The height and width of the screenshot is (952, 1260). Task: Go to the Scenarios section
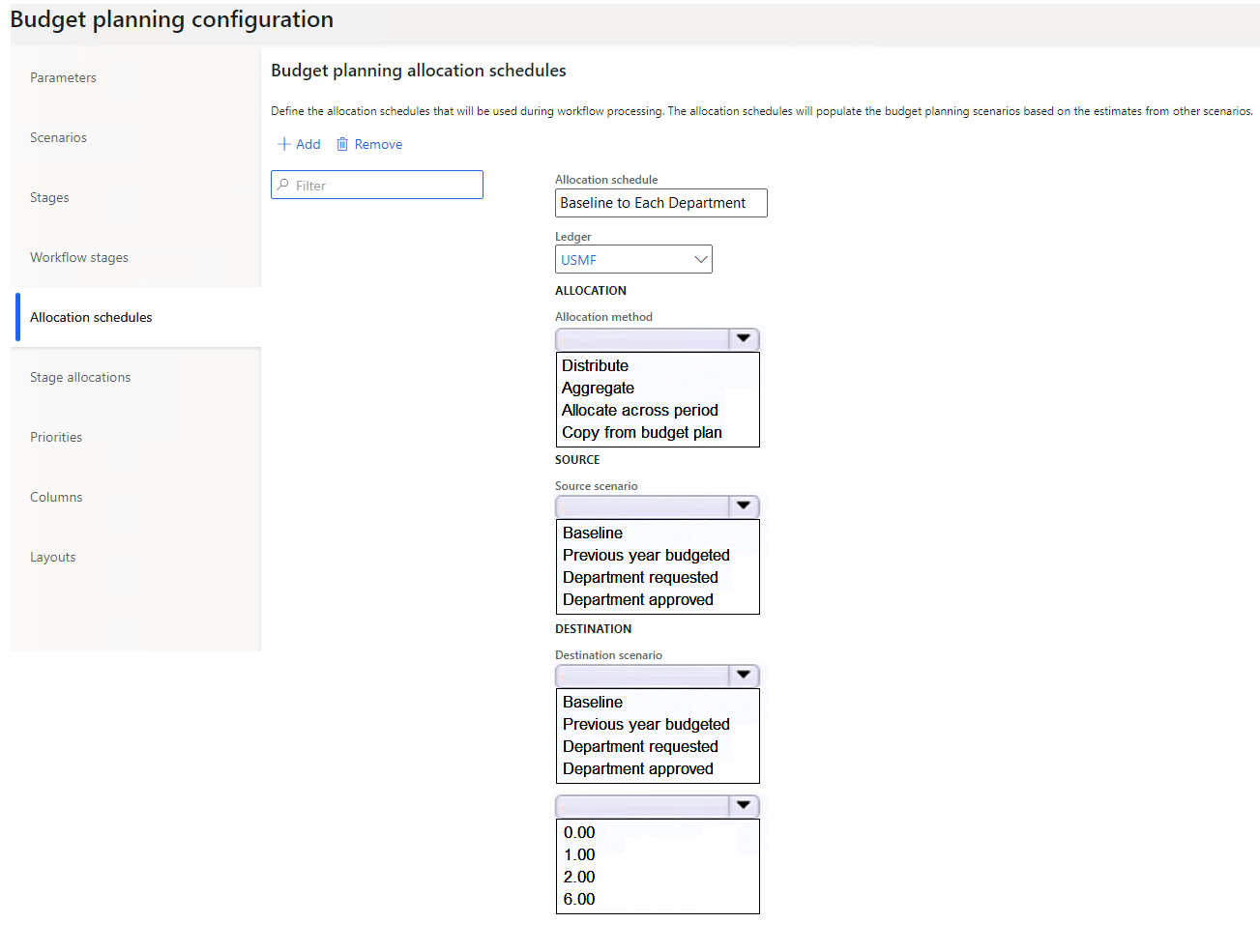tap(58, 137)
